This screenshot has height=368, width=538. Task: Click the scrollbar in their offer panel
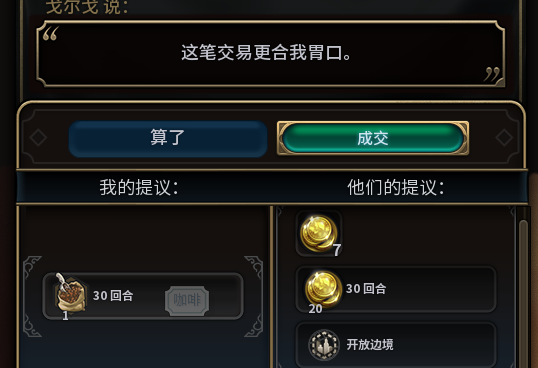click(x=523, y=292)
